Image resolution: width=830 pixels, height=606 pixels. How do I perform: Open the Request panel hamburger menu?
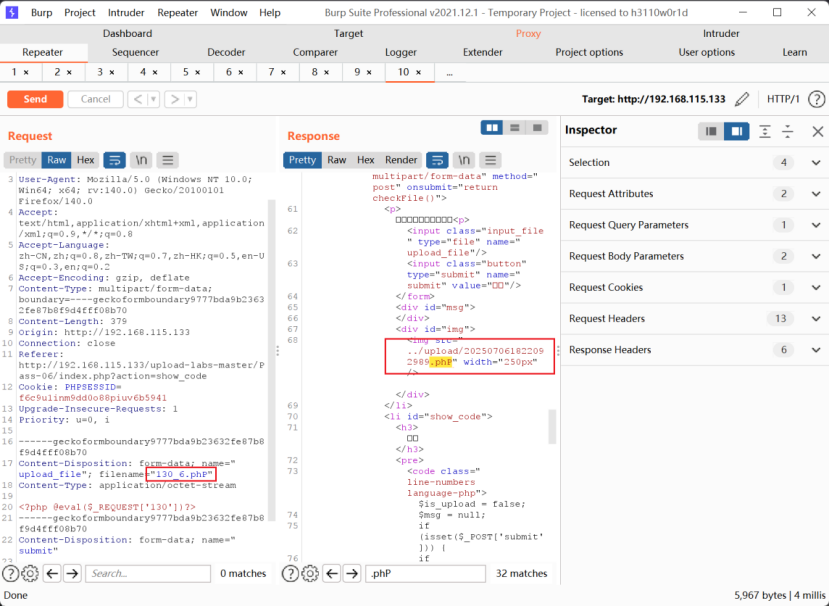tap(168, 160)
